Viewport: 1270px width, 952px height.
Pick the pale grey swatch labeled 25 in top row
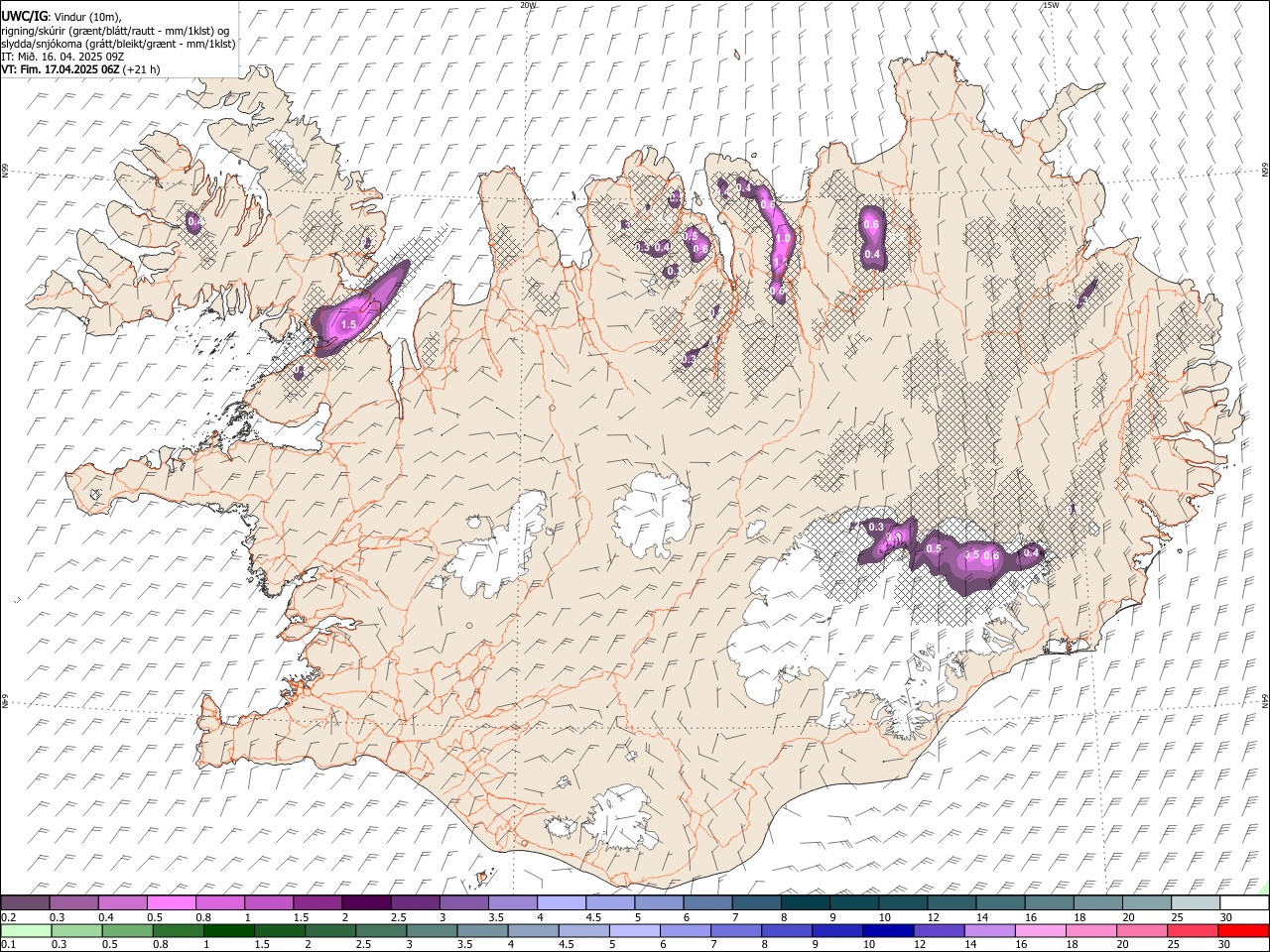[1196, 902]
